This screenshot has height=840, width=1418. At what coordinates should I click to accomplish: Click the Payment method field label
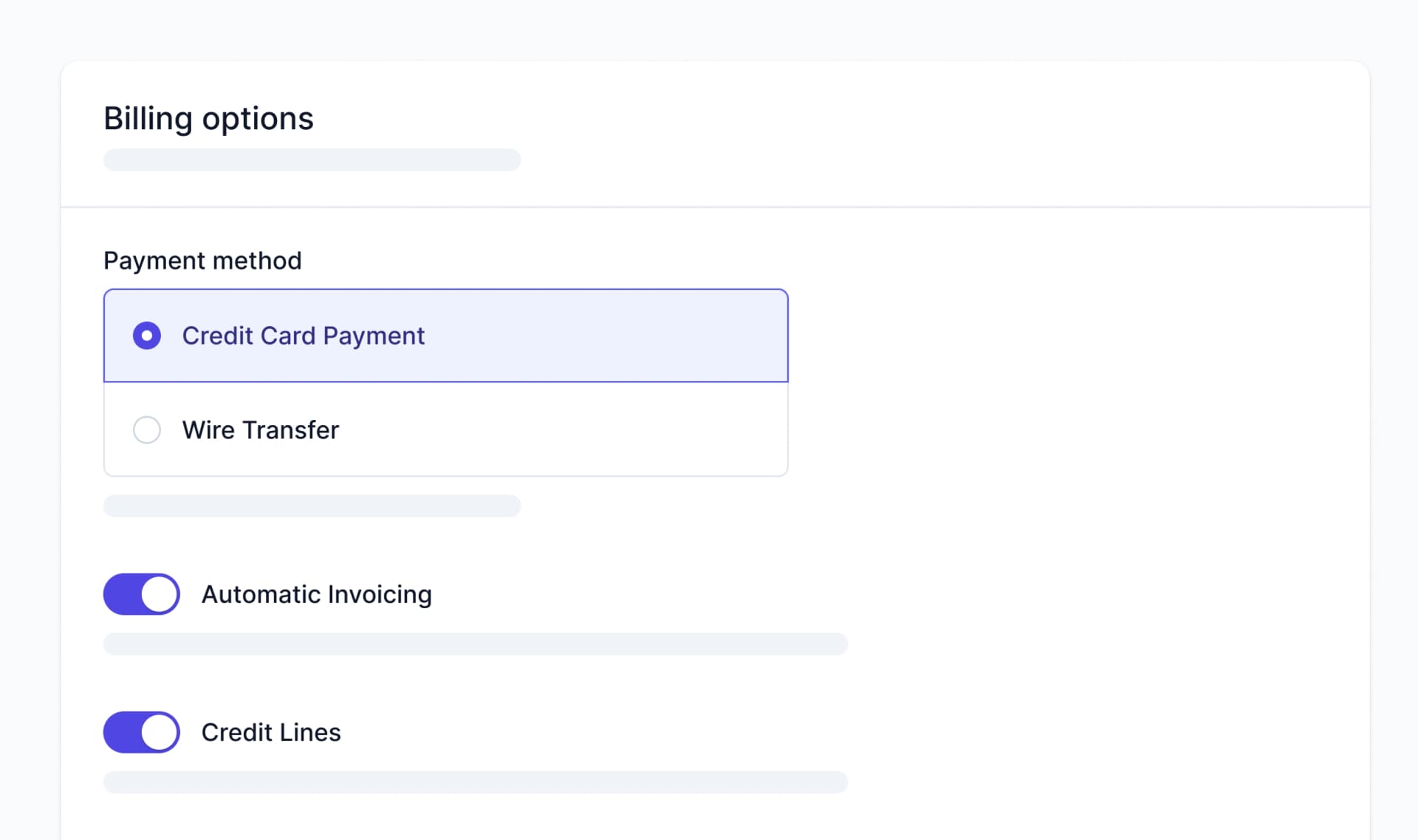202,261
